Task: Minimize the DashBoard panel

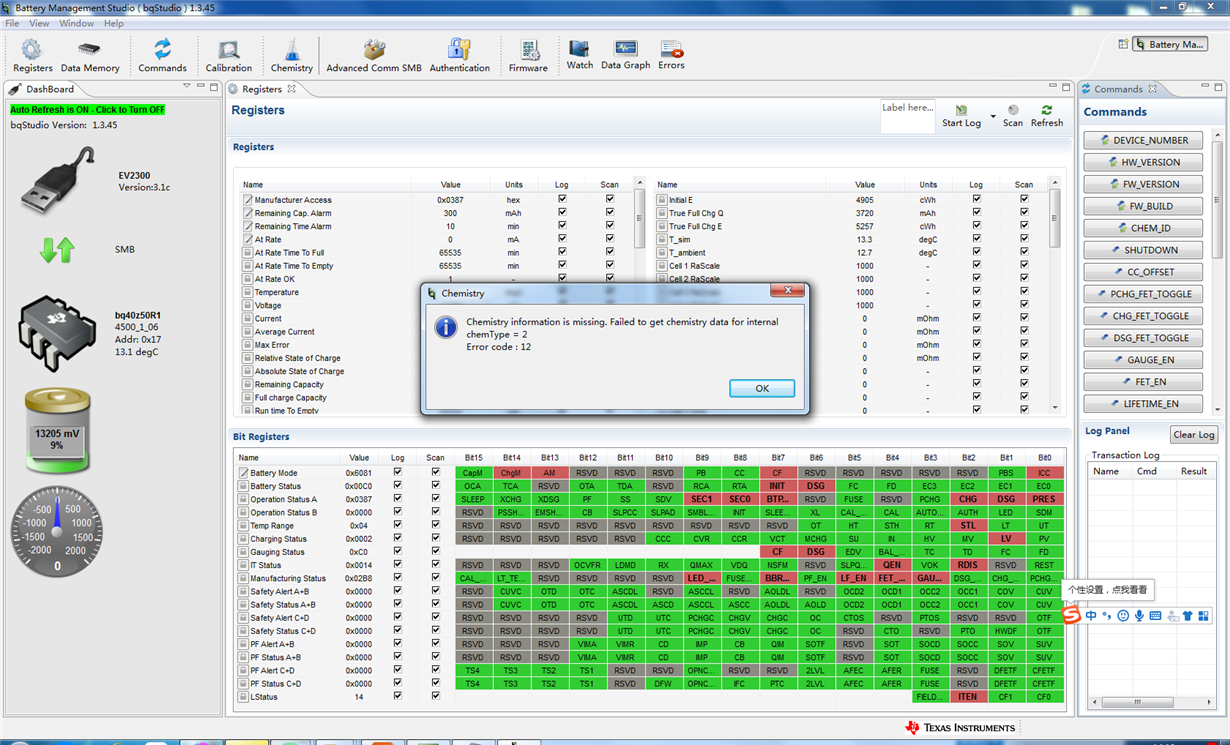Action: pos(201,87)
